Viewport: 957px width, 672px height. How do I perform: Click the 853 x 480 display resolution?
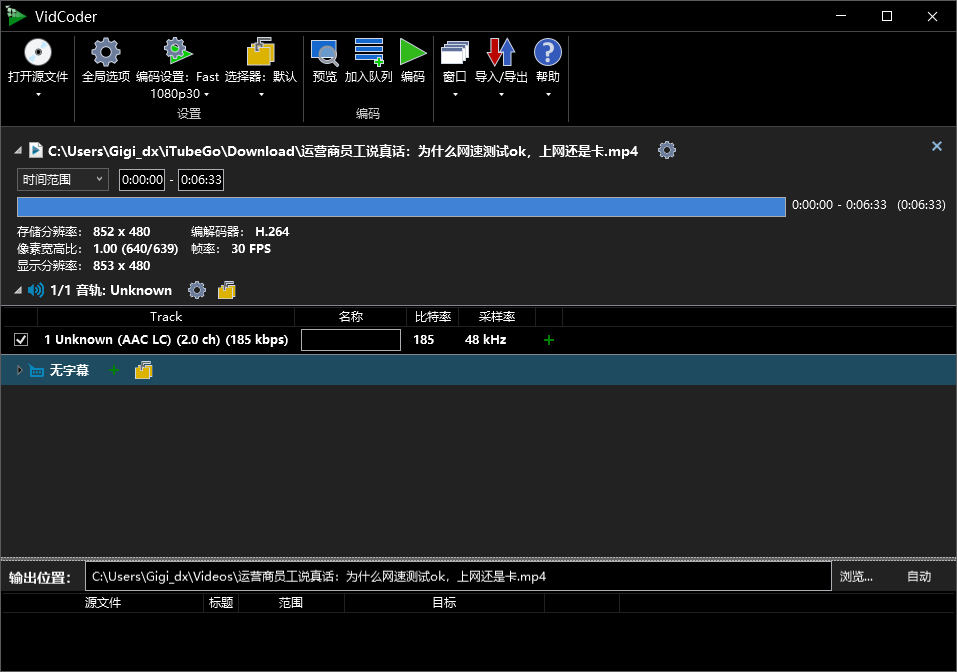[121, 266]
